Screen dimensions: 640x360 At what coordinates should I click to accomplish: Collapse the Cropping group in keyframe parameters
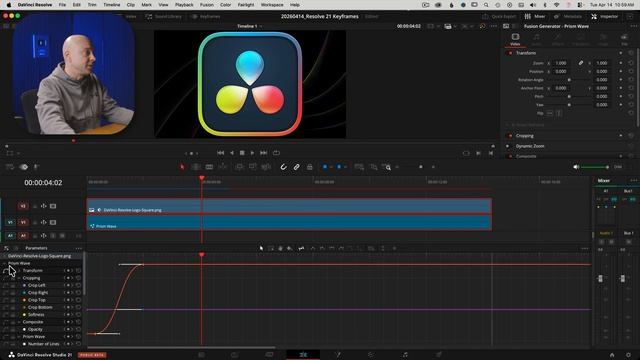click(x=19, y=278)
